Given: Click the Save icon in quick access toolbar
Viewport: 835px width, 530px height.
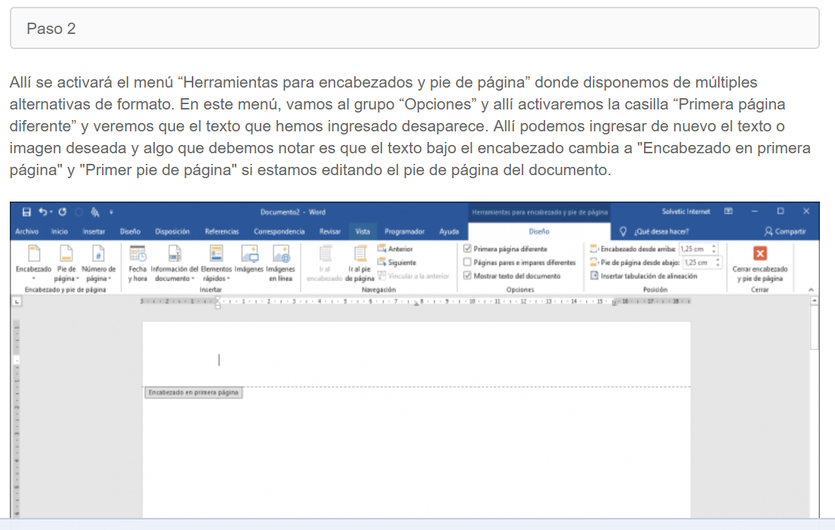Looking at the screenshot, I should click(x=27, y=212).
